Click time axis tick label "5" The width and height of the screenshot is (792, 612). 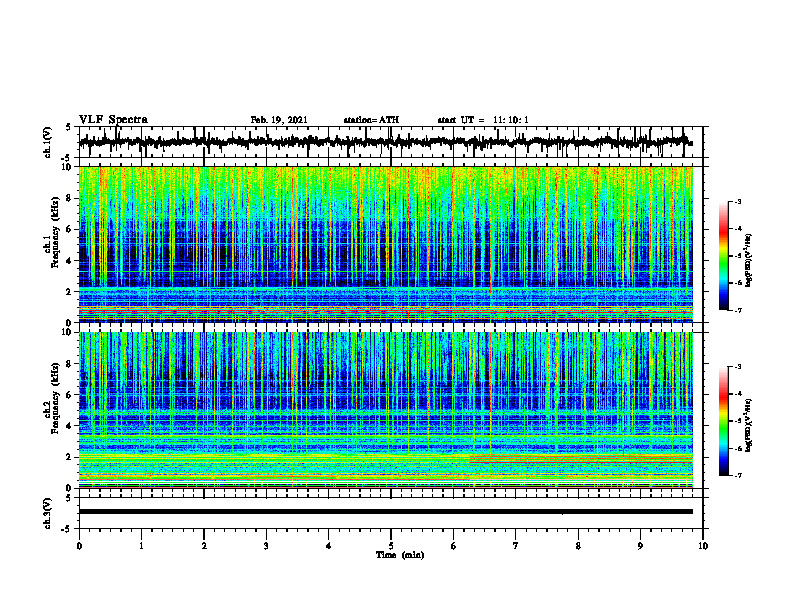tap(391, 546)
